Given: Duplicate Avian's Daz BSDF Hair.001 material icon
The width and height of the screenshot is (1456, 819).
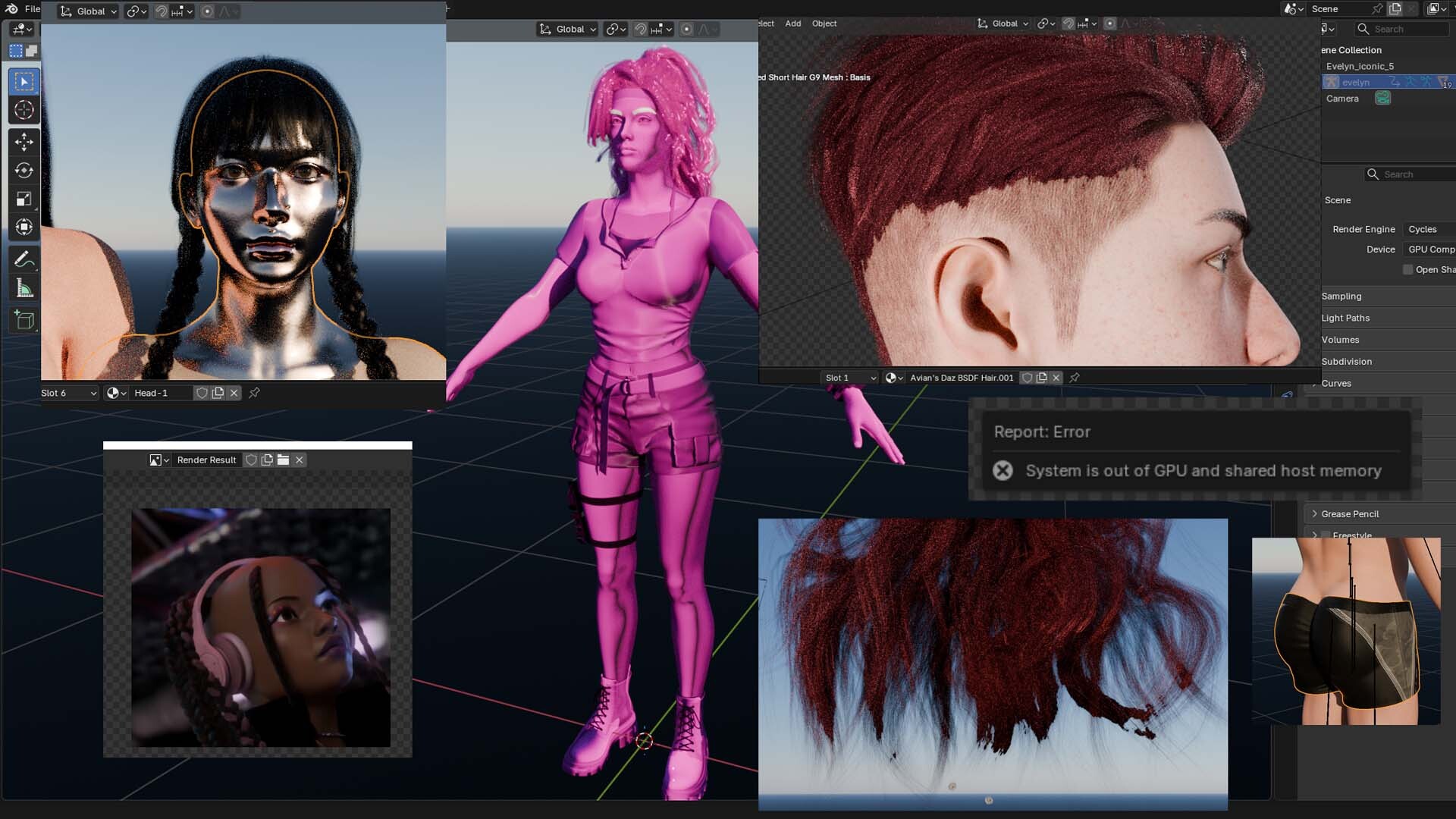Looking at the screenshot, I should coord(1041,378).
